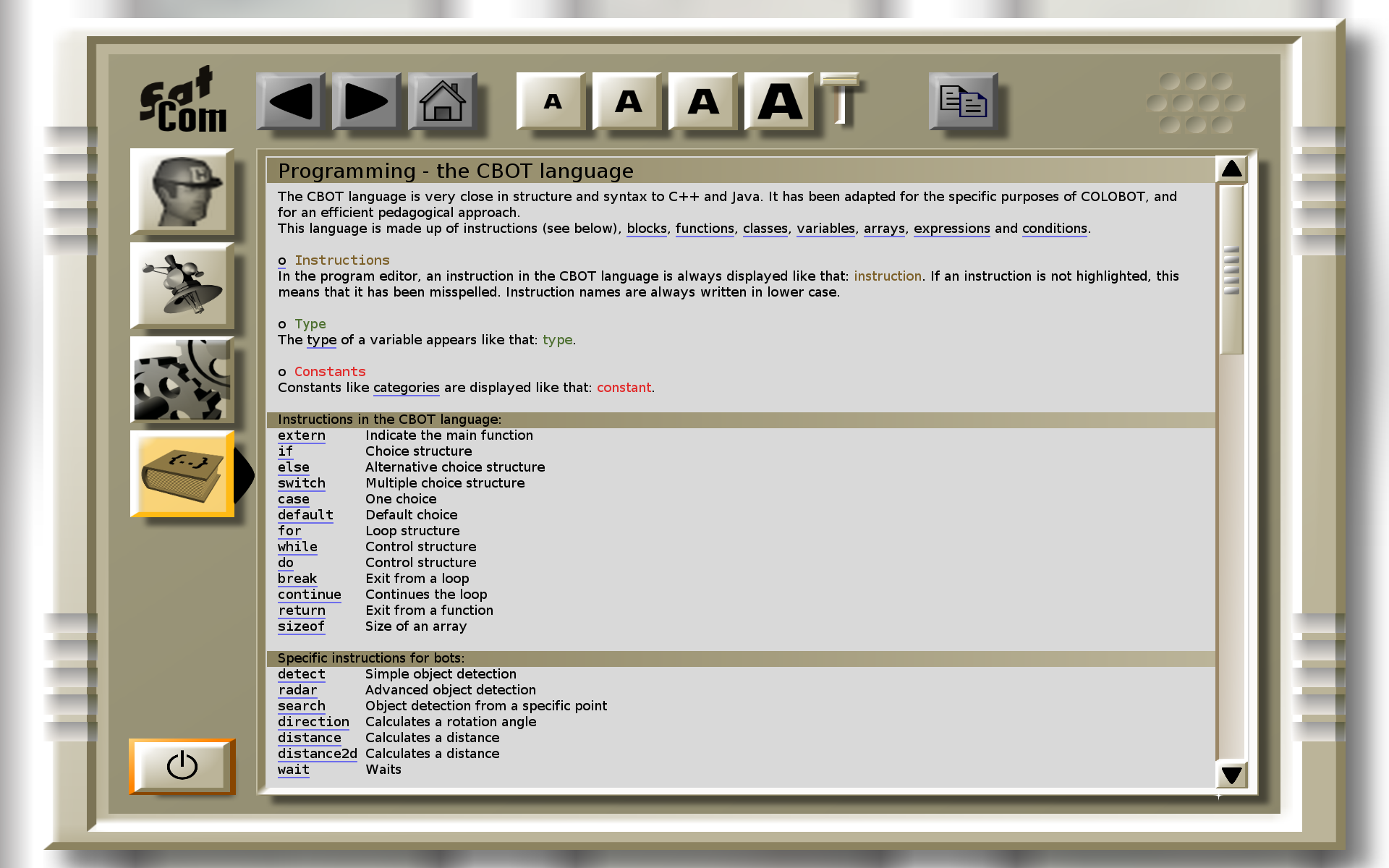Open the astronaut portrait tab
This screenshot has height=868, width=1389.
tap(182, 192)
